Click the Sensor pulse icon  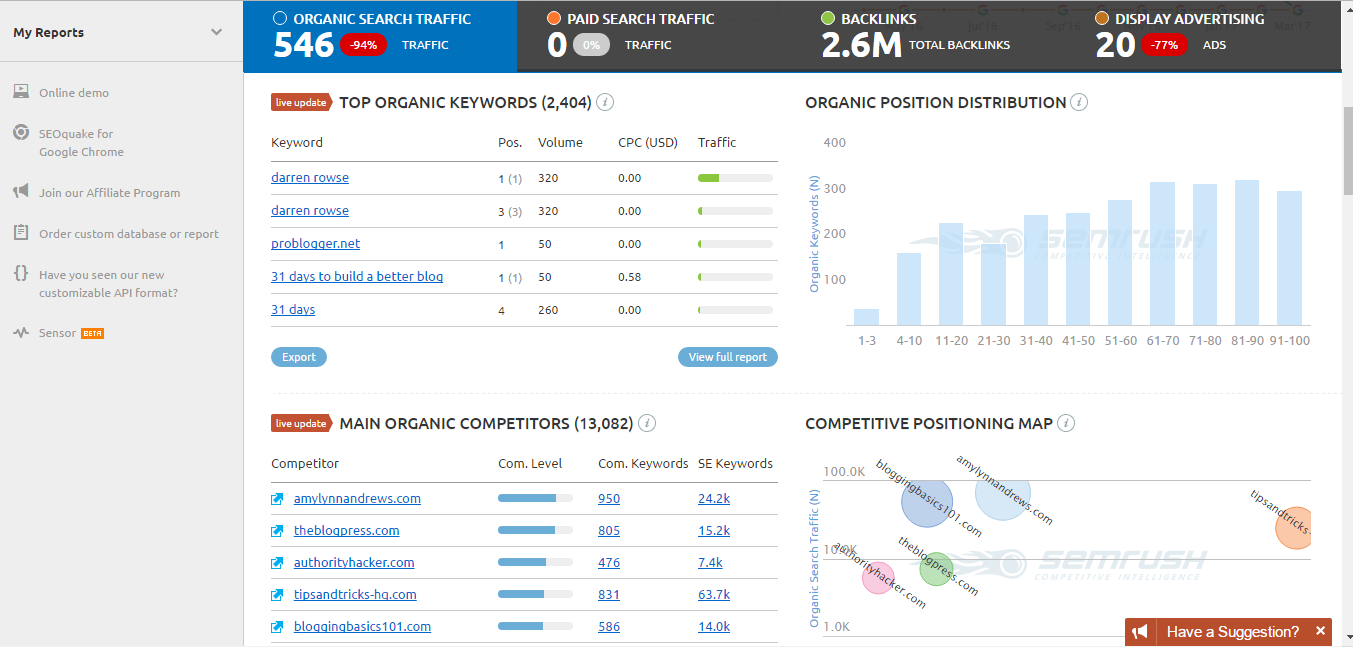pos(20,333)
